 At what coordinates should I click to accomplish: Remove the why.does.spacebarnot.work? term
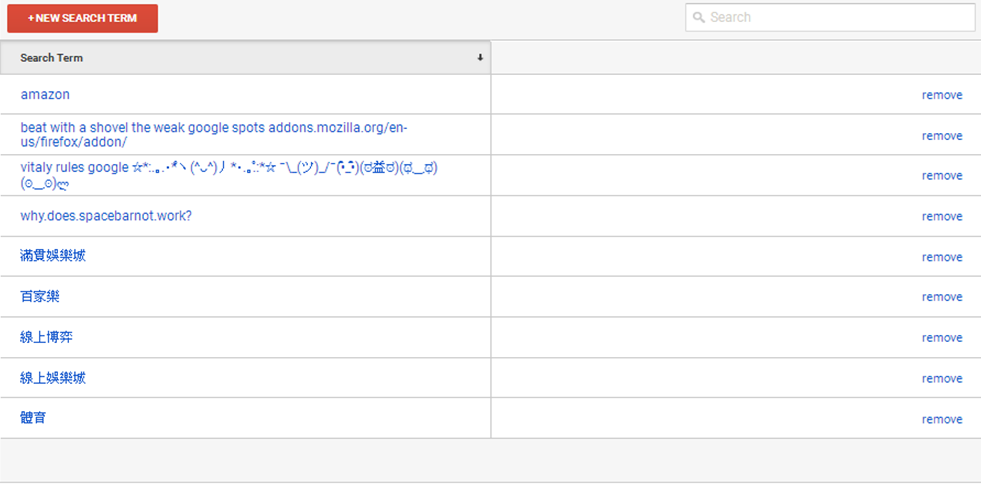[x=942, y=216]
